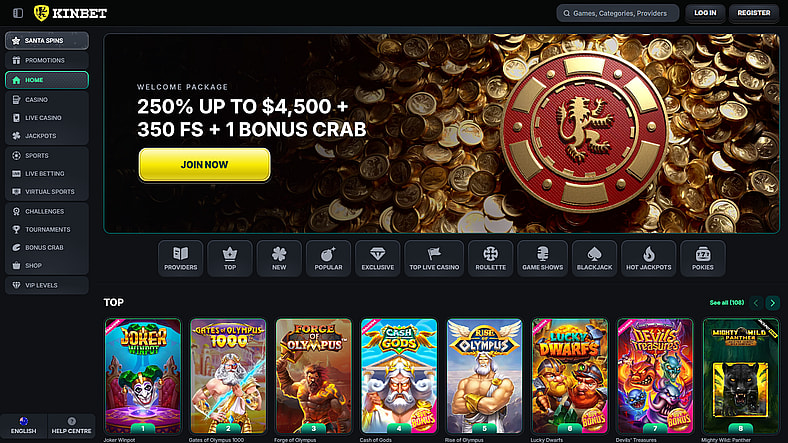Viewport: 788px width, 443px height.
Task: Collapse the sidebar with the panel icon
Action: [x=18, y=13]
